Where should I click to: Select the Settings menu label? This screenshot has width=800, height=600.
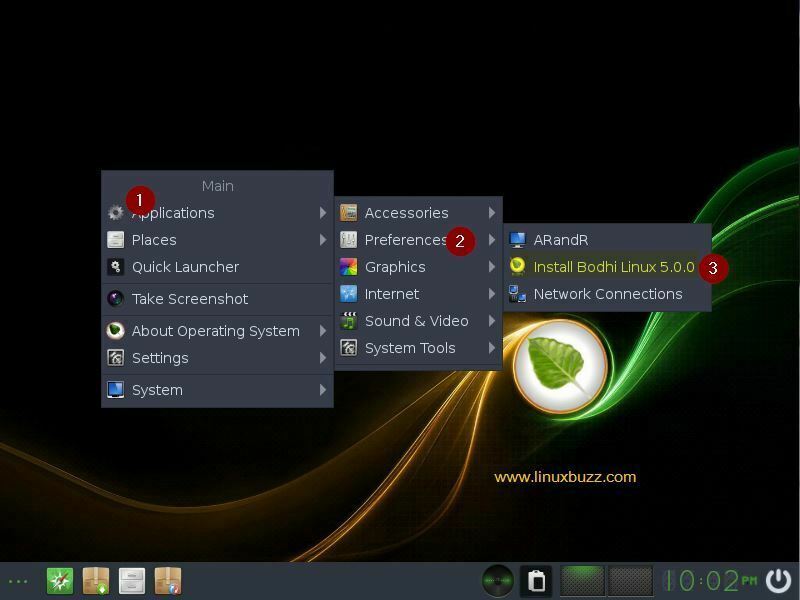(160, 358)
